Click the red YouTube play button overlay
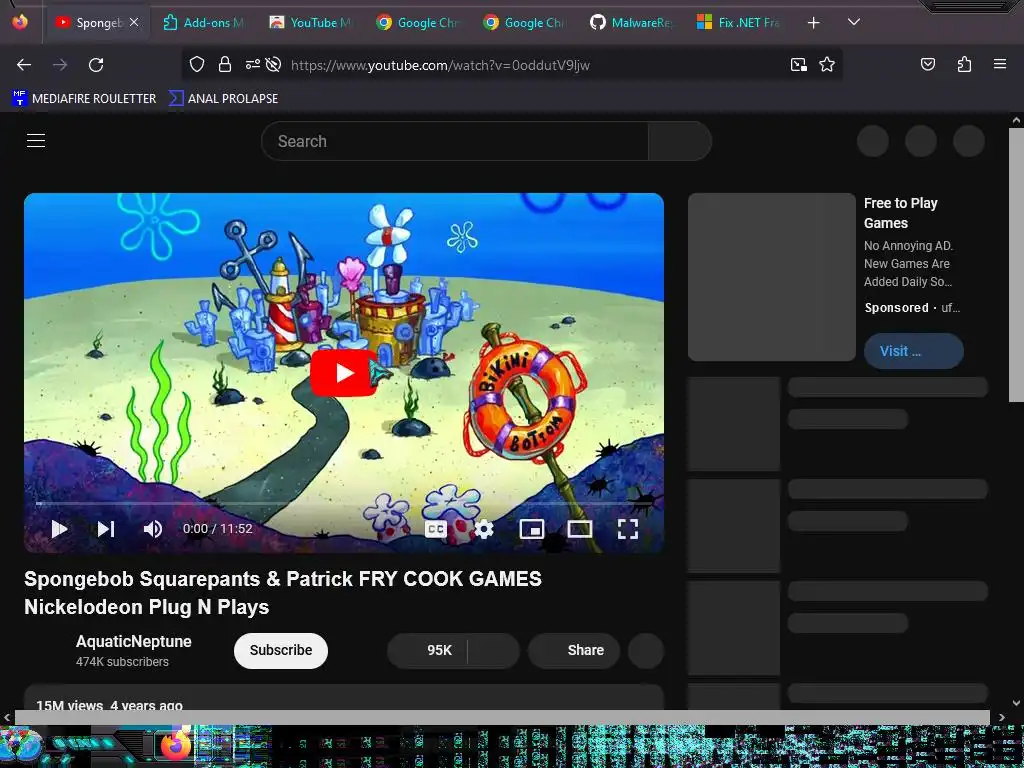1024x768 pixels. pyautogui.click(x=344, y=373)
